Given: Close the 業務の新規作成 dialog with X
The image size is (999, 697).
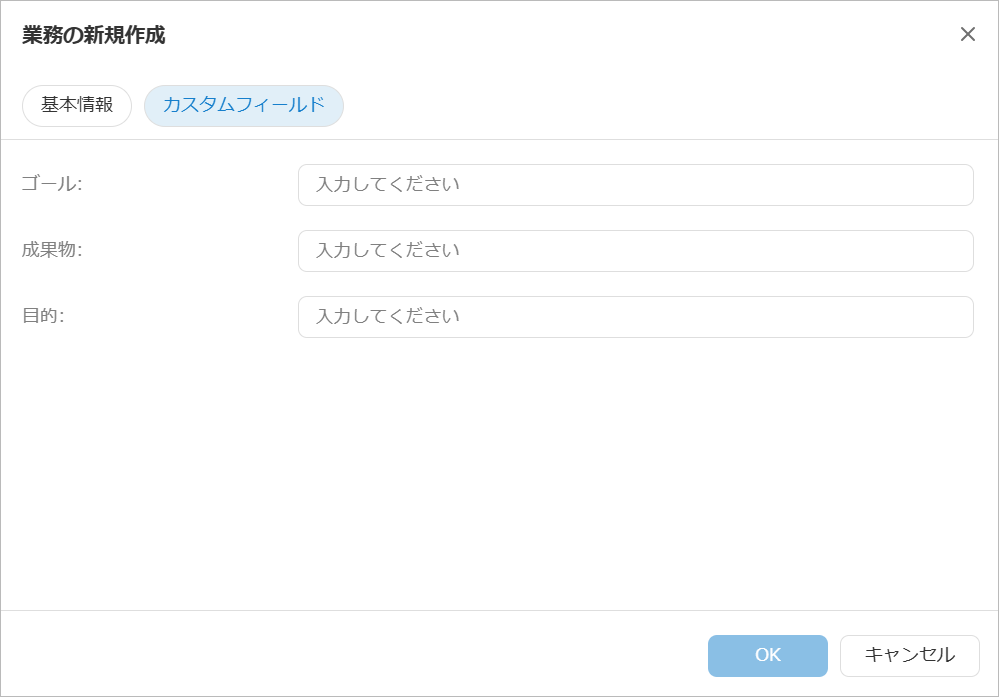Looking at the screenshot, I should point(967,35).
